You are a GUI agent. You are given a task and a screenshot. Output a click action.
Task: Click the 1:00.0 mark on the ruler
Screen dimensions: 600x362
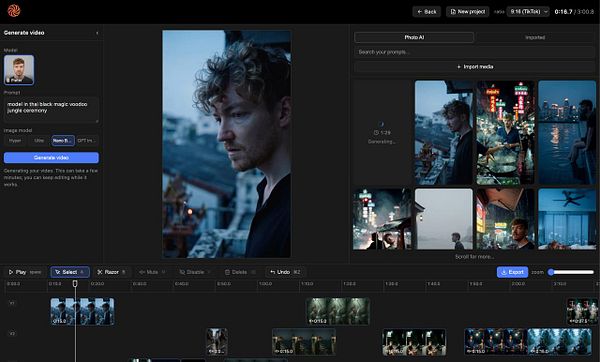pos(266,284)
